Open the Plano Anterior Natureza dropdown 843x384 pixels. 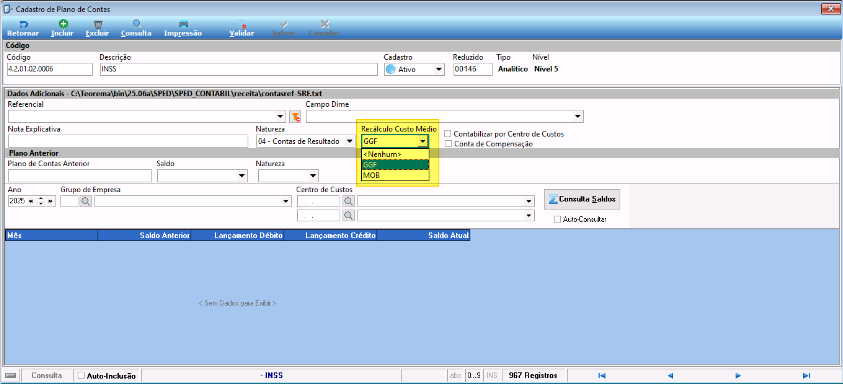tap(313, 175)
